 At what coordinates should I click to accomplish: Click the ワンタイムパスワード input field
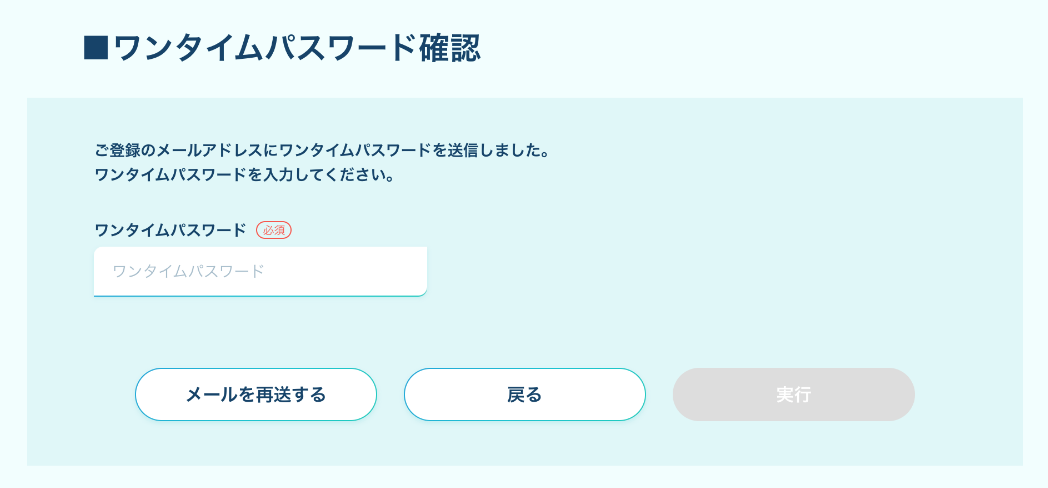[260, 271]
